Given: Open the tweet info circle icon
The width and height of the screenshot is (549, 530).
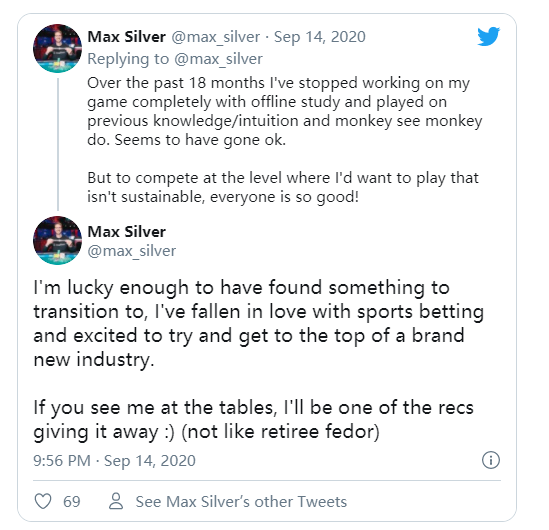Looking at the screenshot, I should point(491,460).
